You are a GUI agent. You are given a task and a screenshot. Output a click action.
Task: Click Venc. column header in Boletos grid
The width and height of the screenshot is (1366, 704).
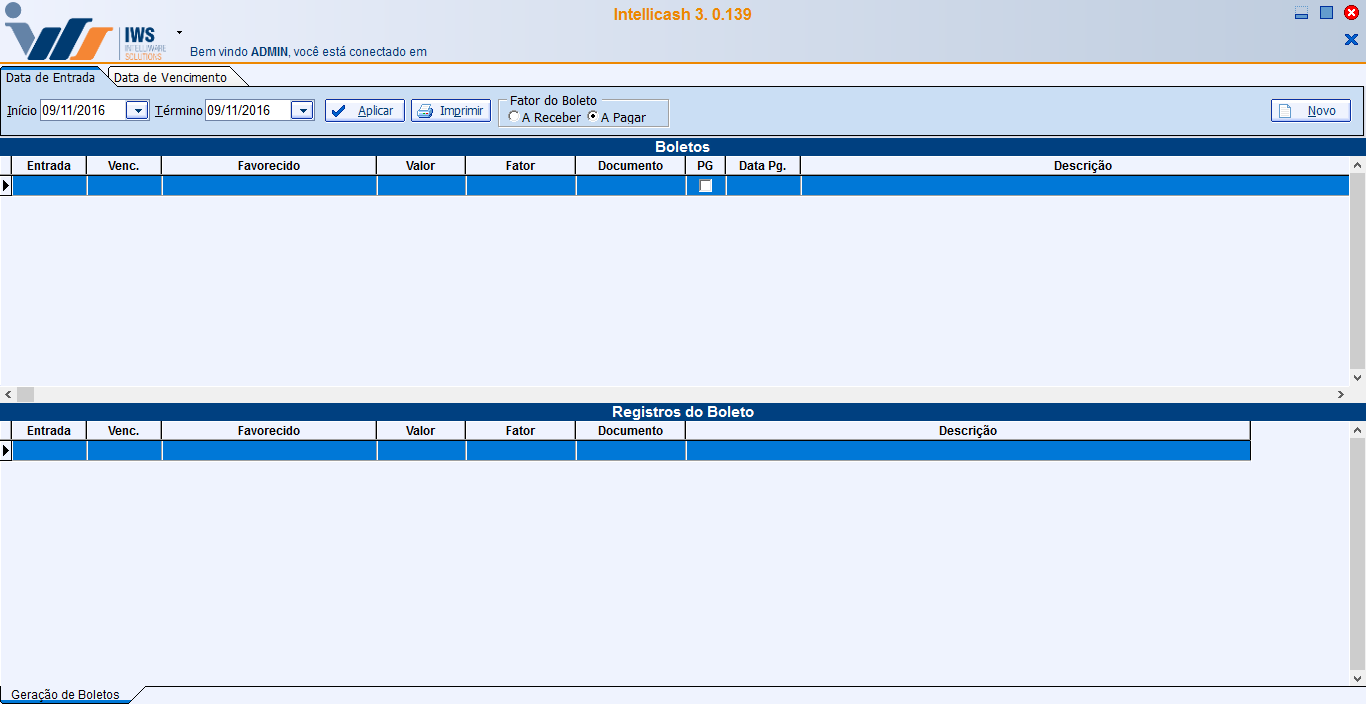[x=124, y=165]
